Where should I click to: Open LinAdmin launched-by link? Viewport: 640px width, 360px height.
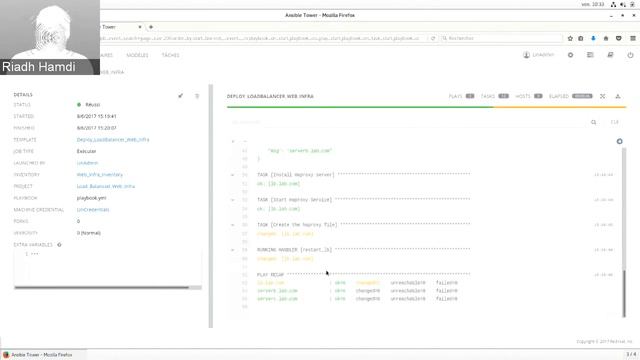87,163
